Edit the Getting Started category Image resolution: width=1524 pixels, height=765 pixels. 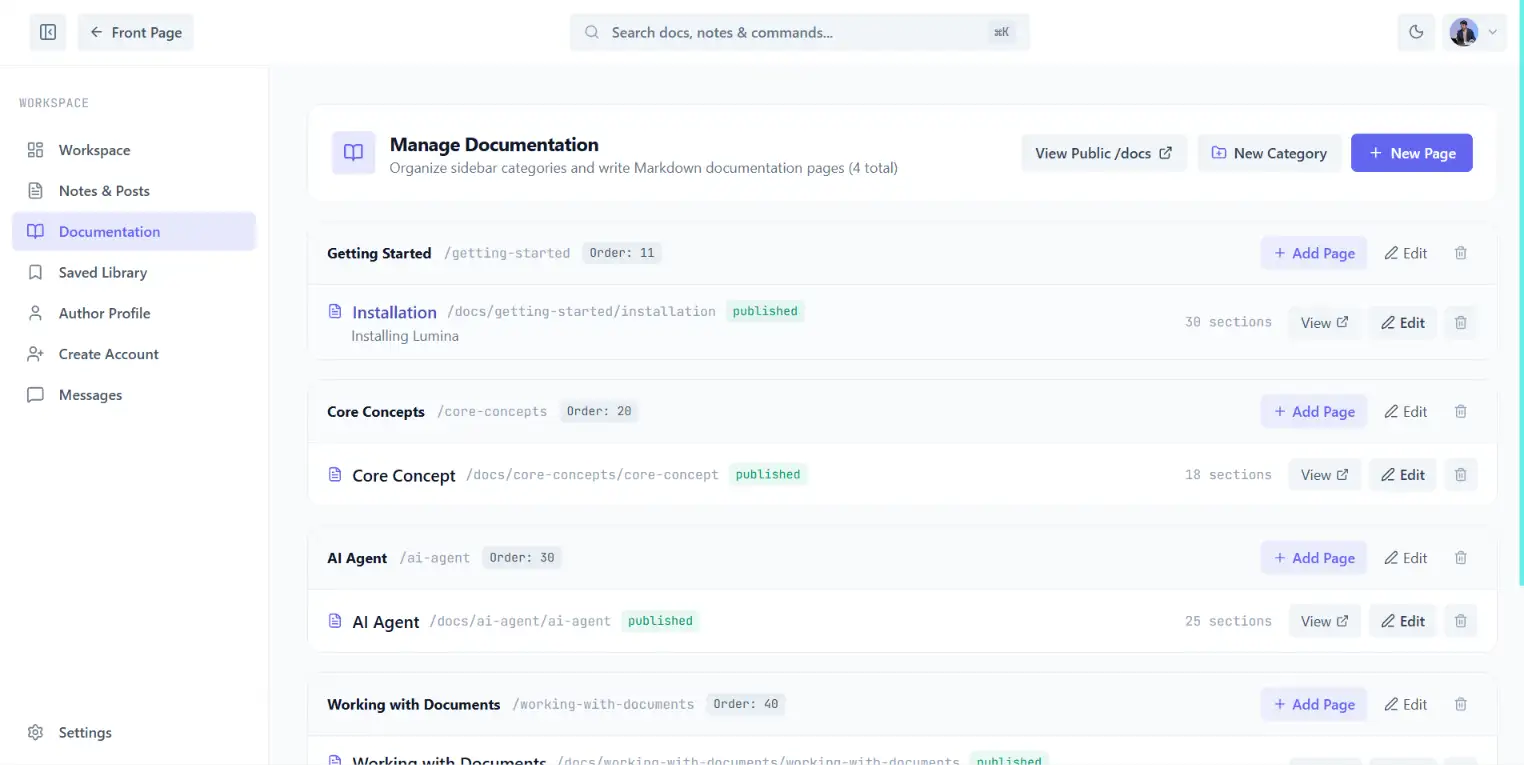click(1405, 253)
